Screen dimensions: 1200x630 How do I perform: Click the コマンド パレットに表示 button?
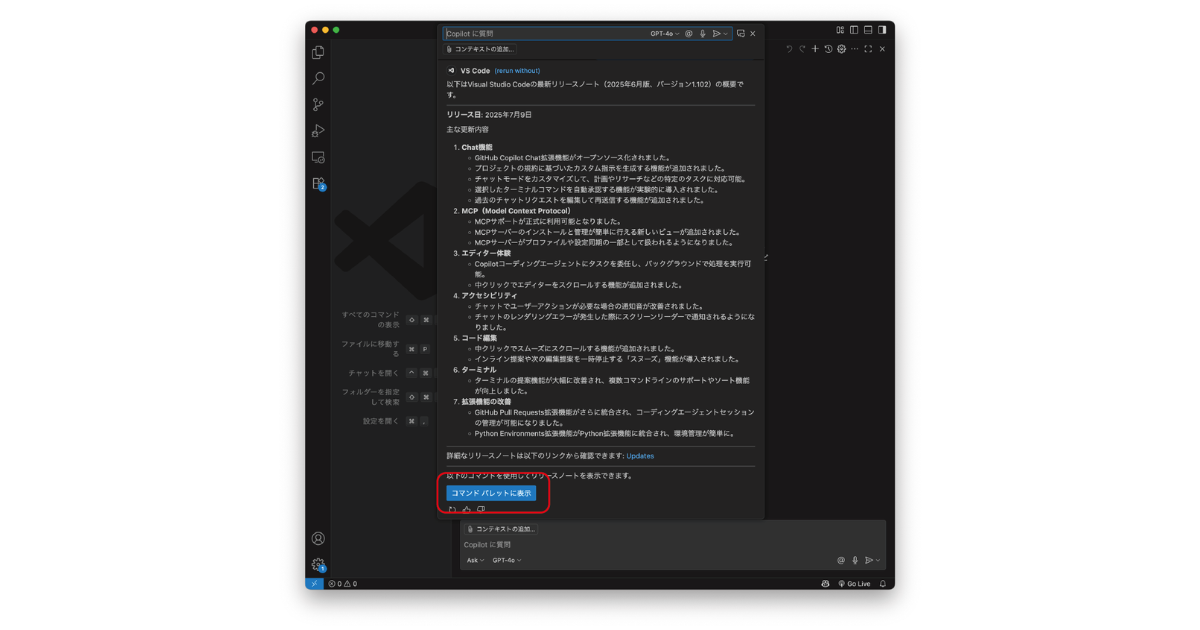tap(491, 493)
